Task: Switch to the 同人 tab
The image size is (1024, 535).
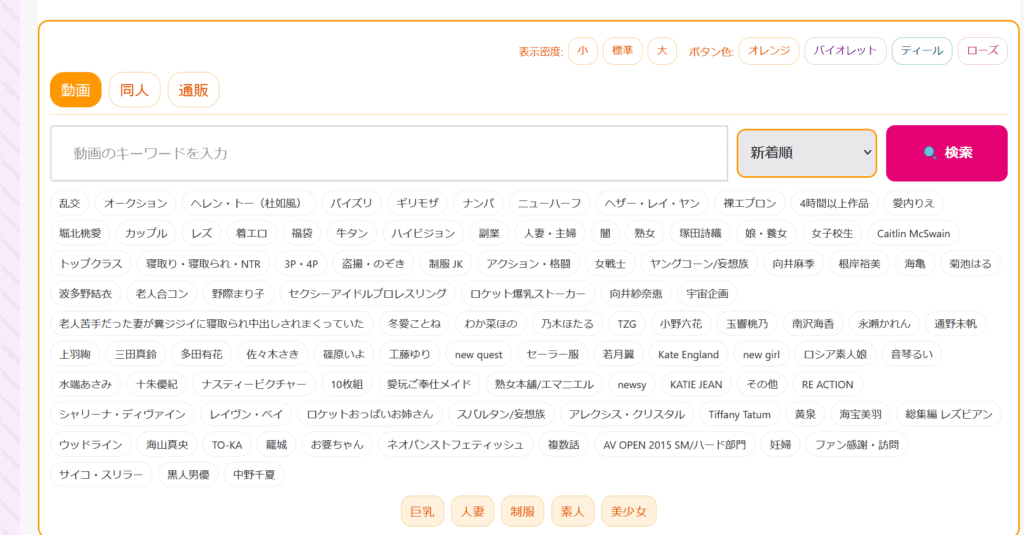Action: tap(134, 90)
